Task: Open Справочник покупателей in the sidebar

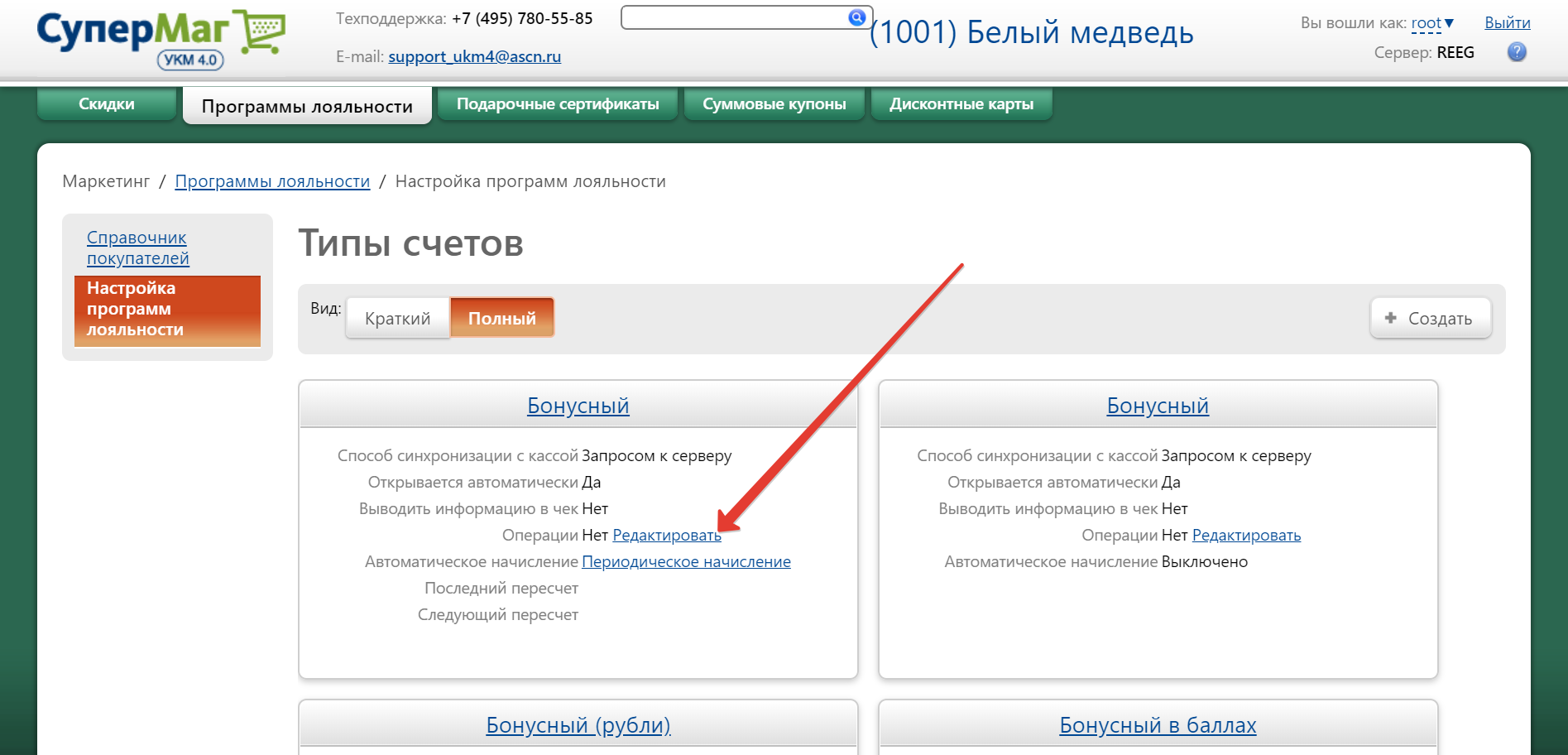Action: coord(138,248)
